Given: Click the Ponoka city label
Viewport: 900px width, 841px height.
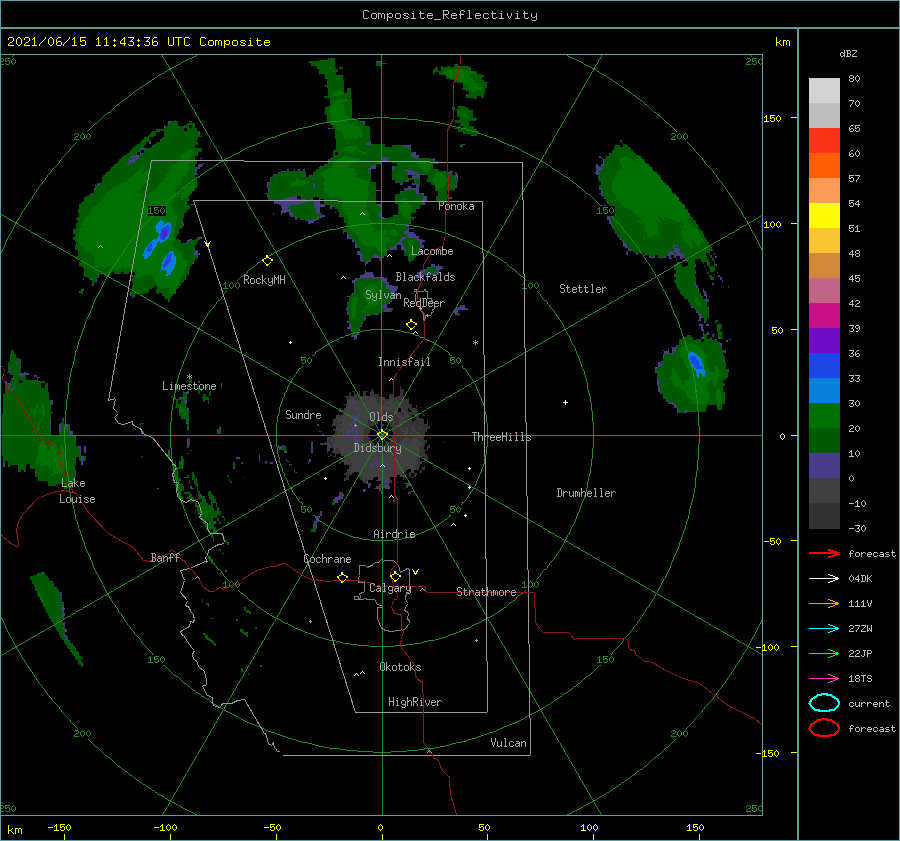Looking at the screenshot, I should click(456, 206).
